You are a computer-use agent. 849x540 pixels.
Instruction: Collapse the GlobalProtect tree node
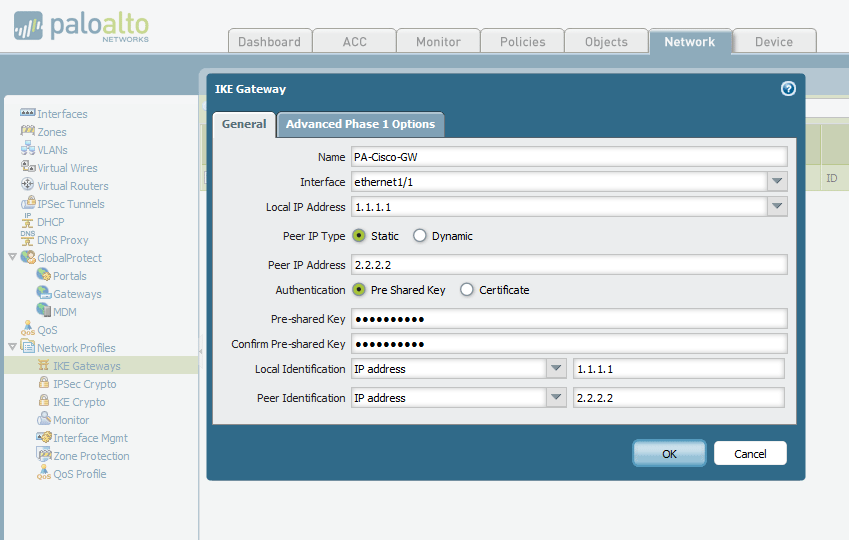coord(12,258)
